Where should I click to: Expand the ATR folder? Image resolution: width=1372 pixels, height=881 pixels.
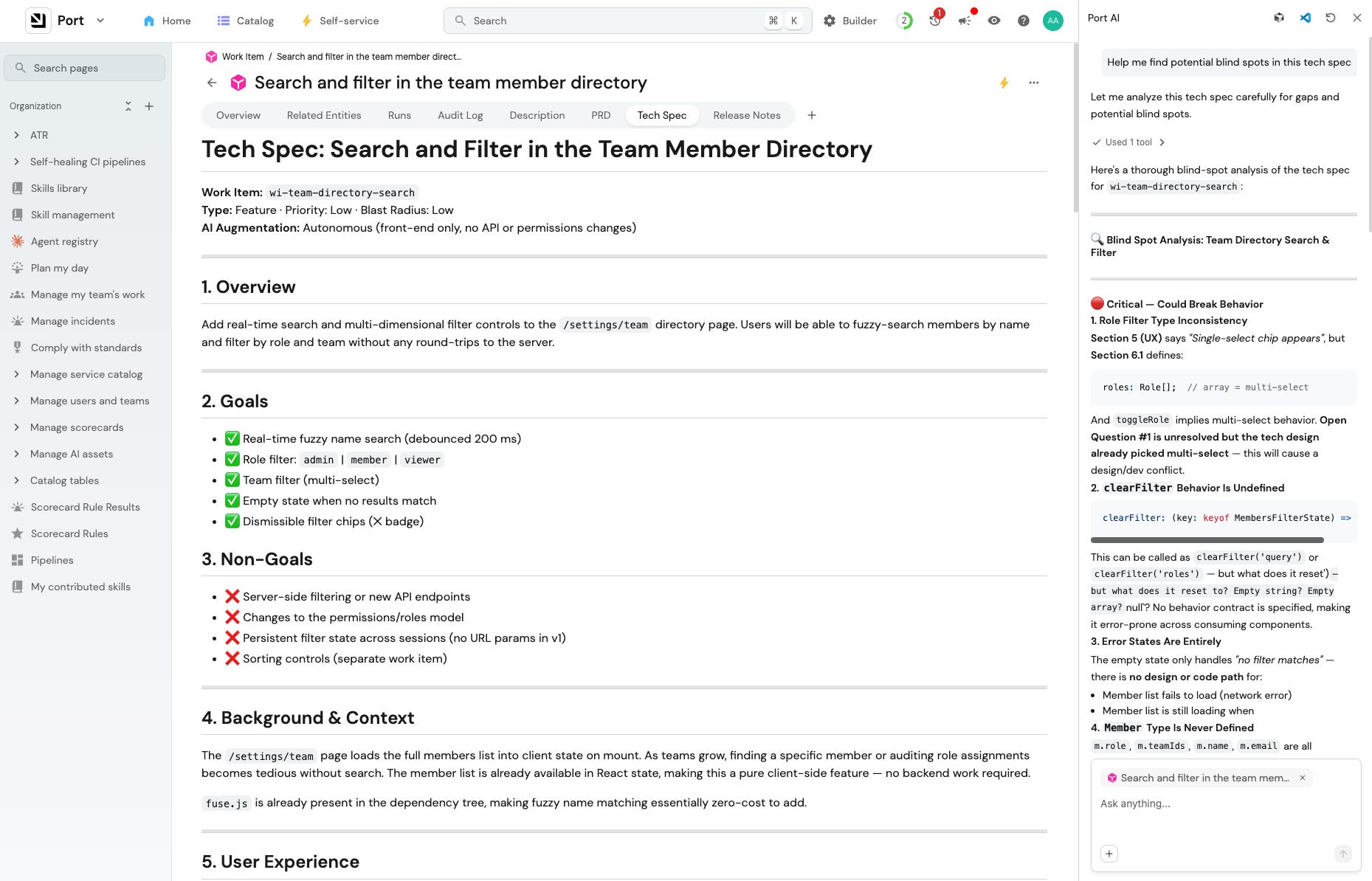(x=17, y=135)
